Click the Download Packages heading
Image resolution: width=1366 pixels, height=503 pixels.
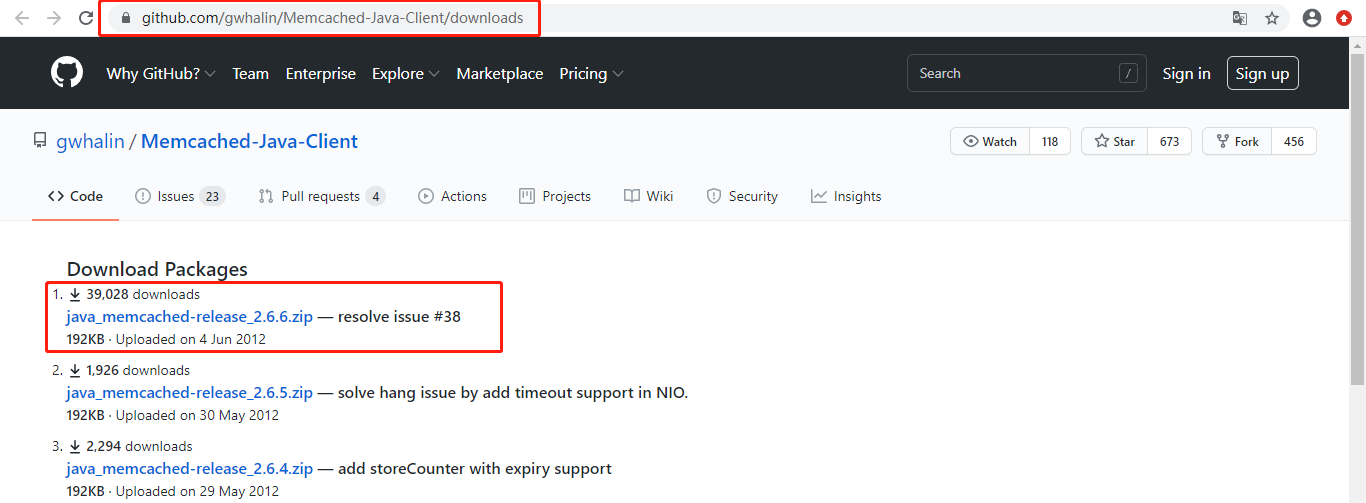click(x=157, y=269)
